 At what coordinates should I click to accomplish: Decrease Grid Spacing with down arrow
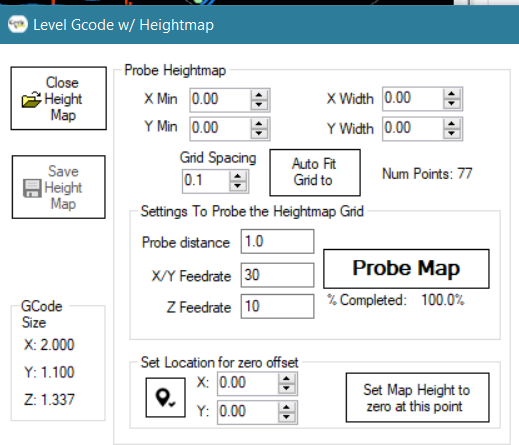point(238,186)
